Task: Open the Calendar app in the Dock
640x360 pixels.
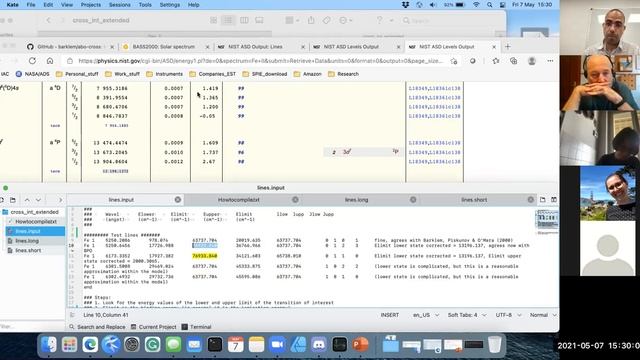Action: [236, 345]
